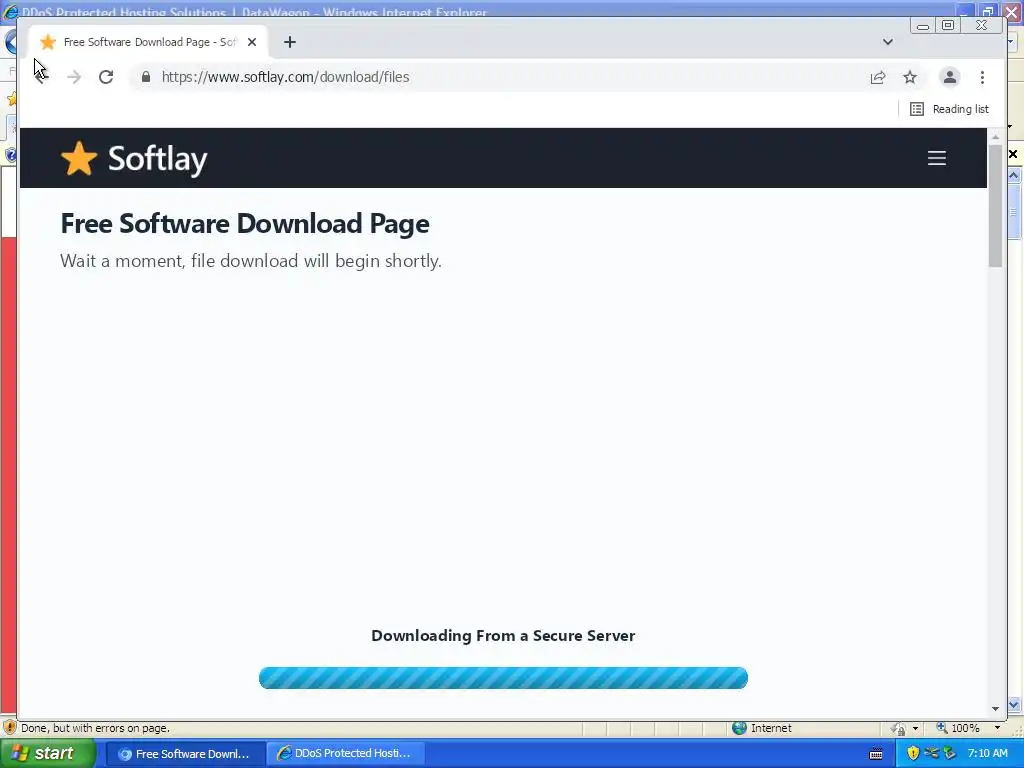The width and height of the screenshot is (1024, 768).
Task: Open the hamburger navigation menu
Action: tap(937, 158)
